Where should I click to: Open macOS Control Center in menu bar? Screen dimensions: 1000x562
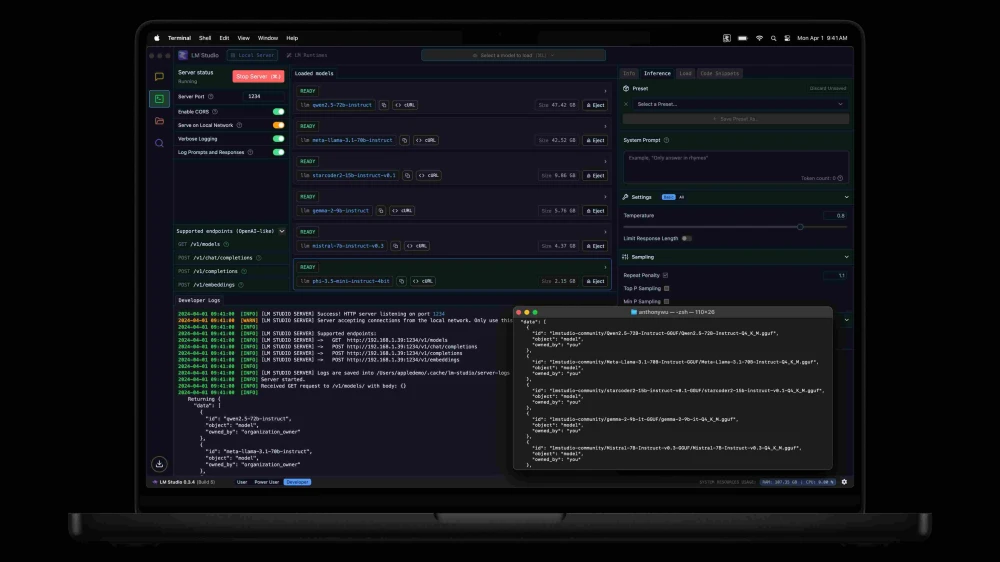coord(788,38)
